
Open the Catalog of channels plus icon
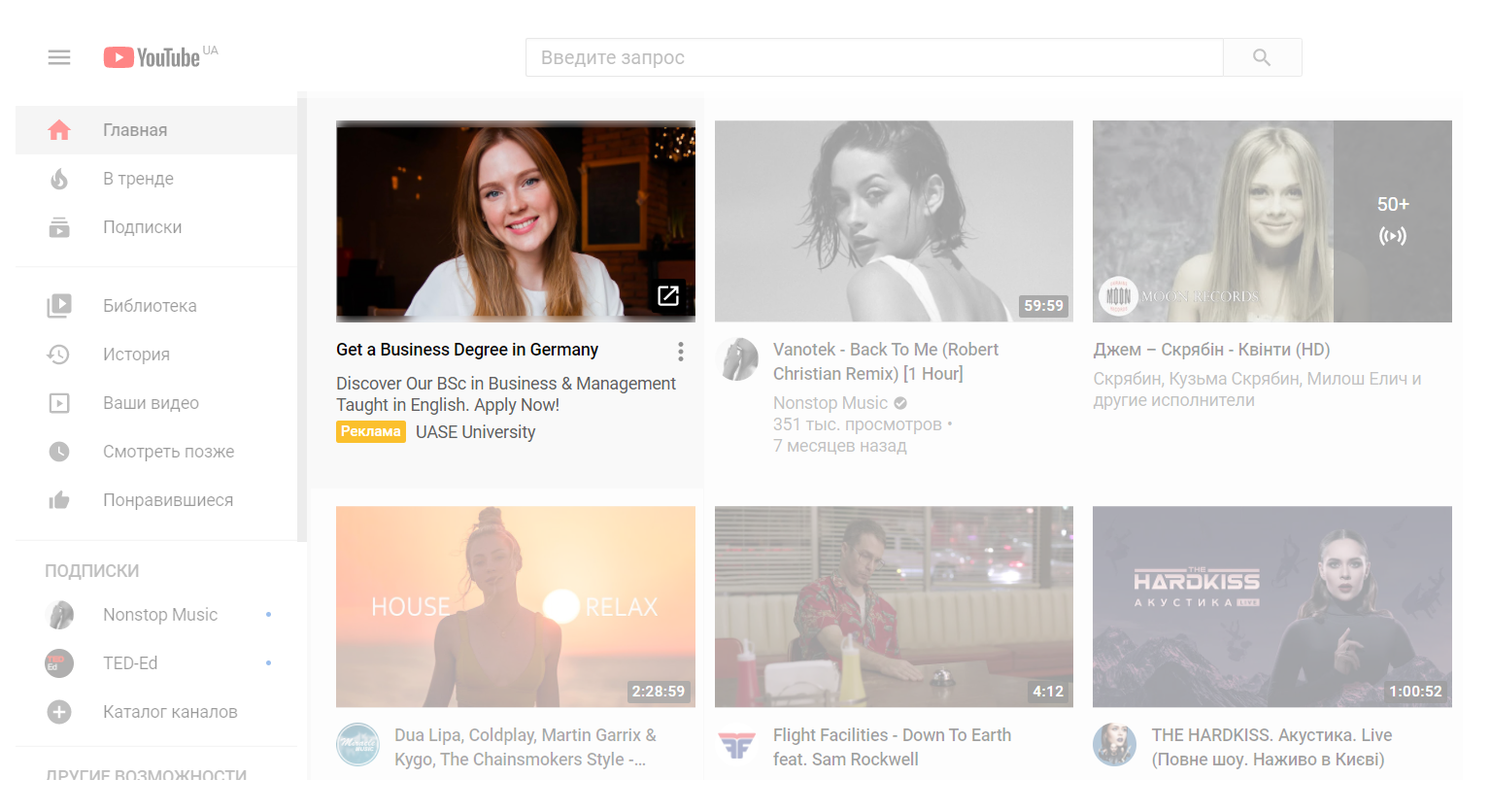[59, 712]
